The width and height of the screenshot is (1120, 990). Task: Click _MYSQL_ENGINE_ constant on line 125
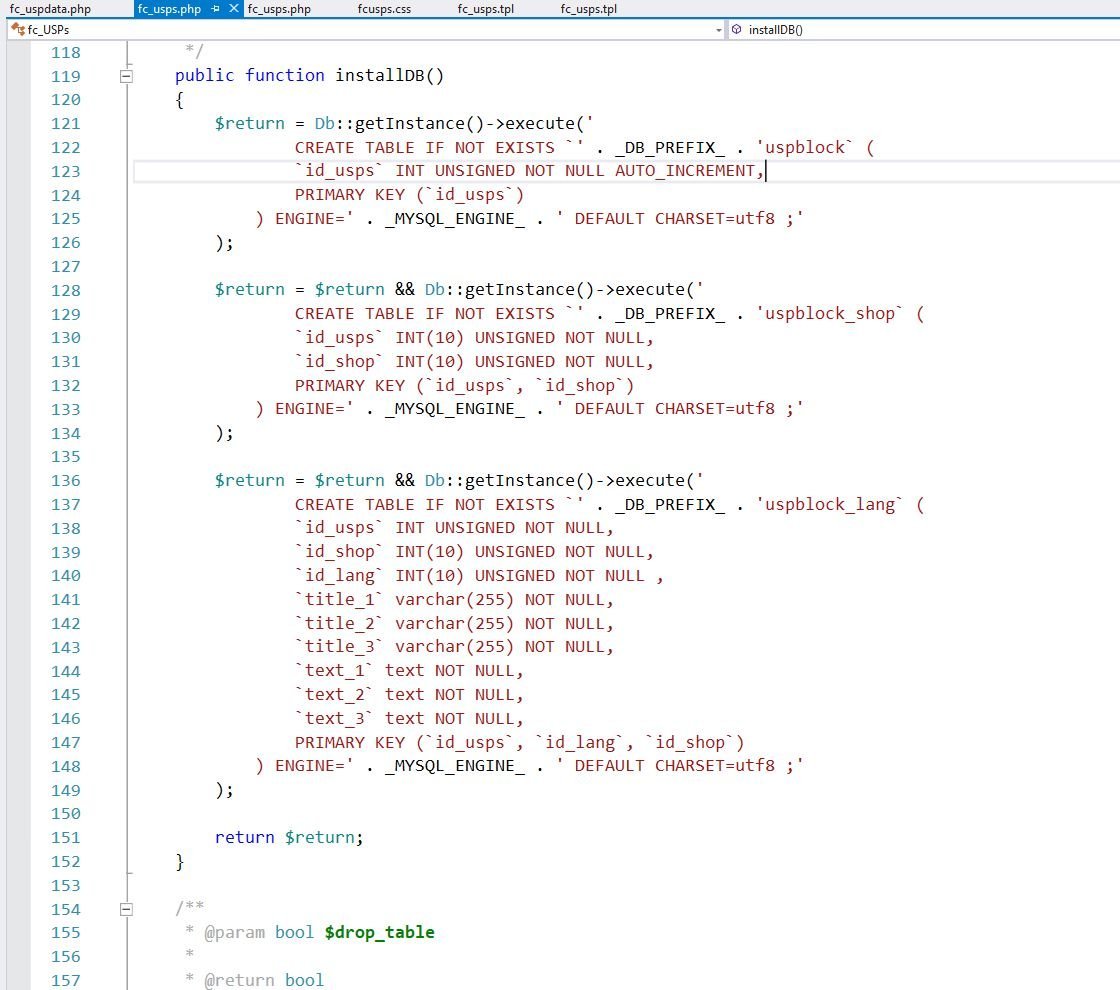455,219
